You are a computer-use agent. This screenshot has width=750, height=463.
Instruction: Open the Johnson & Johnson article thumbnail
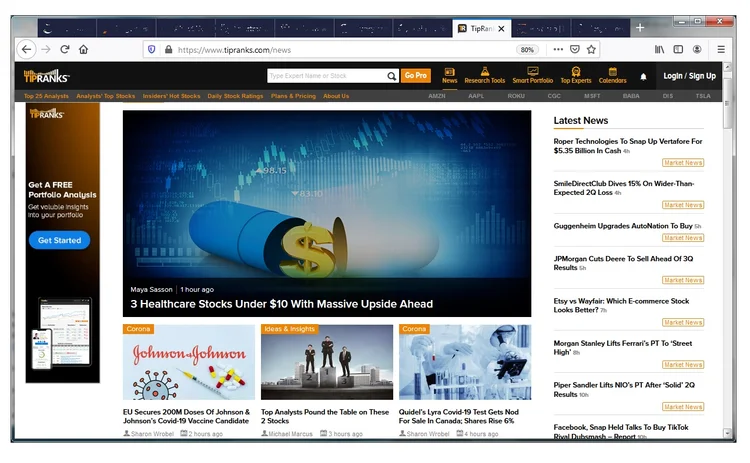(189, 362)
